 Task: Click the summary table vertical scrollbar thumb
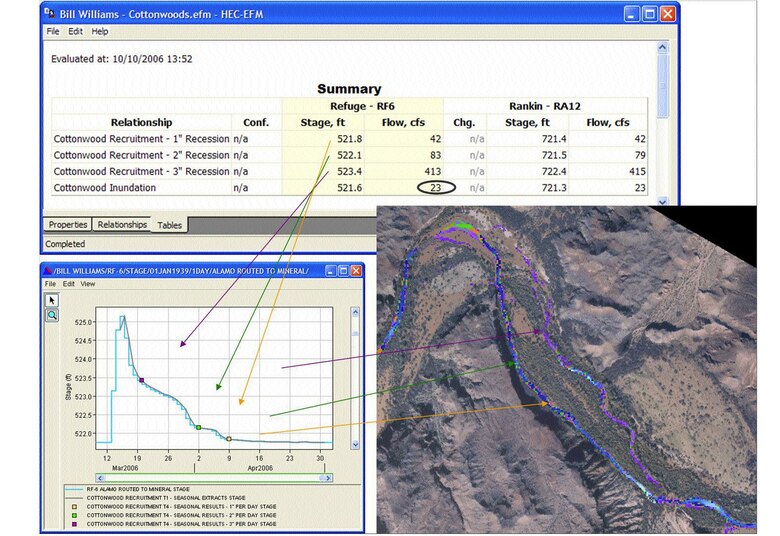[662, 86]
